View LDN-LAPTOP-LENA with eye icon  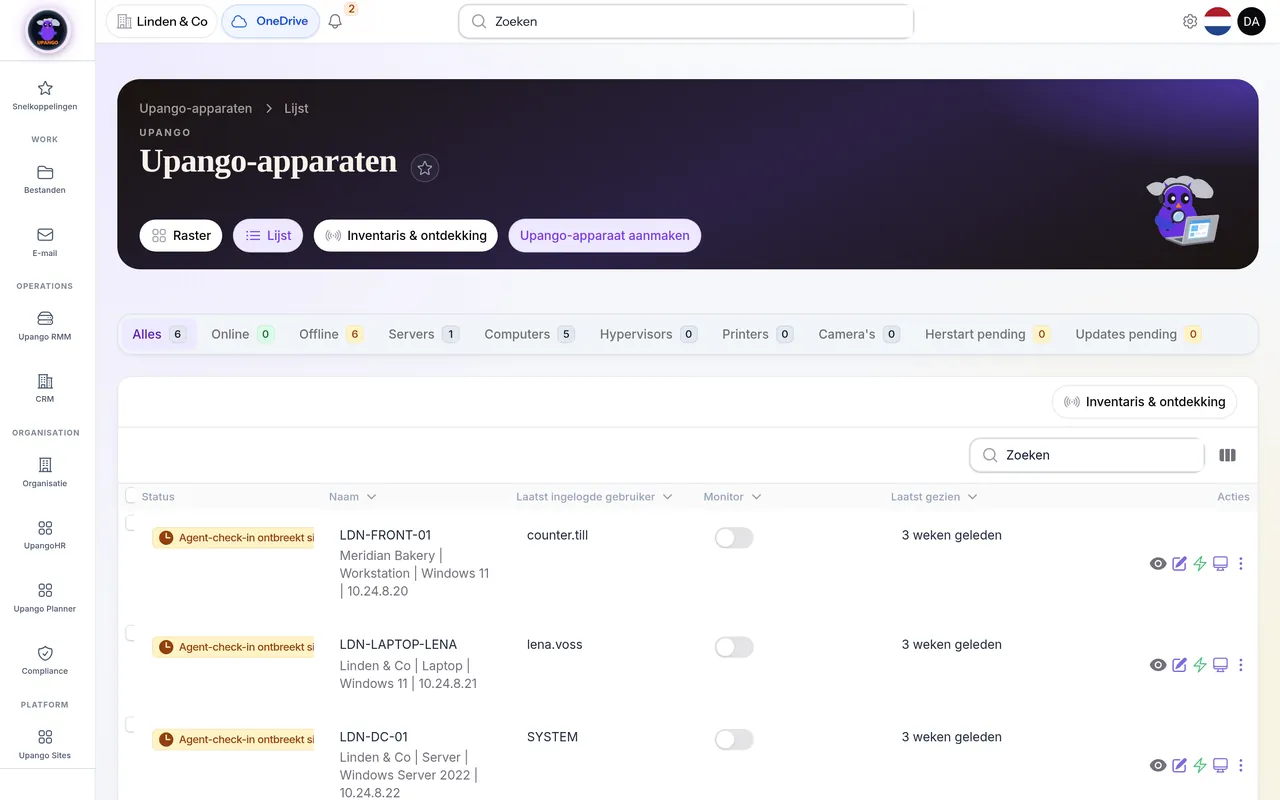[x=1158, y=665]
